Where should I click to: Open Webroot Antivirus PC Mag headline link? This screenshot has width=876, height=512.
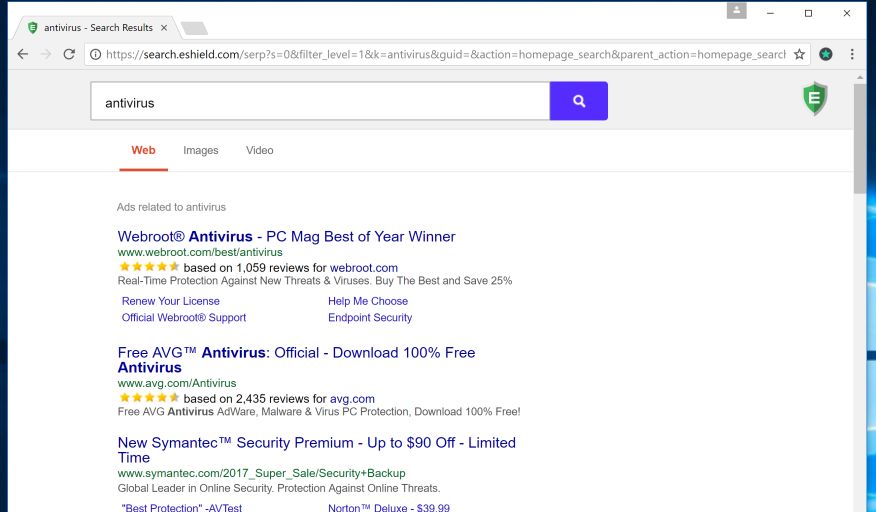(x=286, y=236)
